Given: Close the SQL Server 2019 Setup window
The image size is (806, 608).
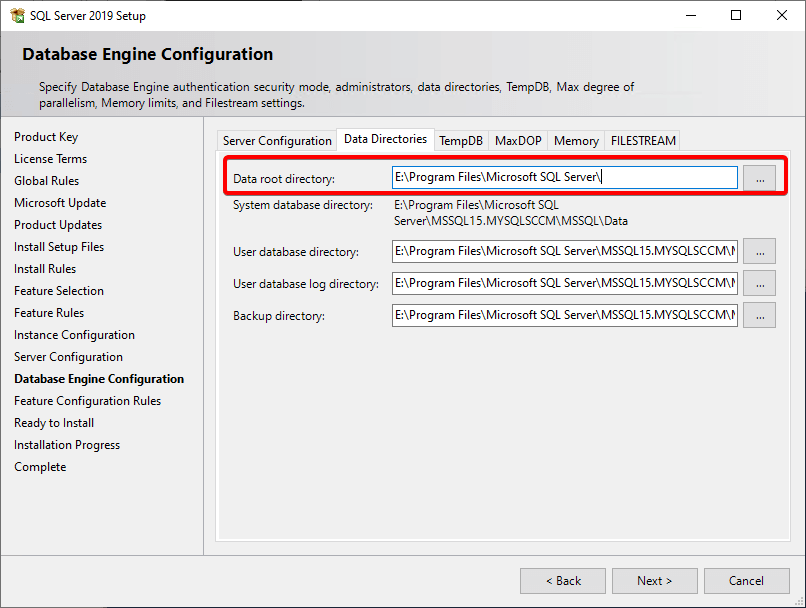Looking at the screenshot, I should (x=781, y=15).
